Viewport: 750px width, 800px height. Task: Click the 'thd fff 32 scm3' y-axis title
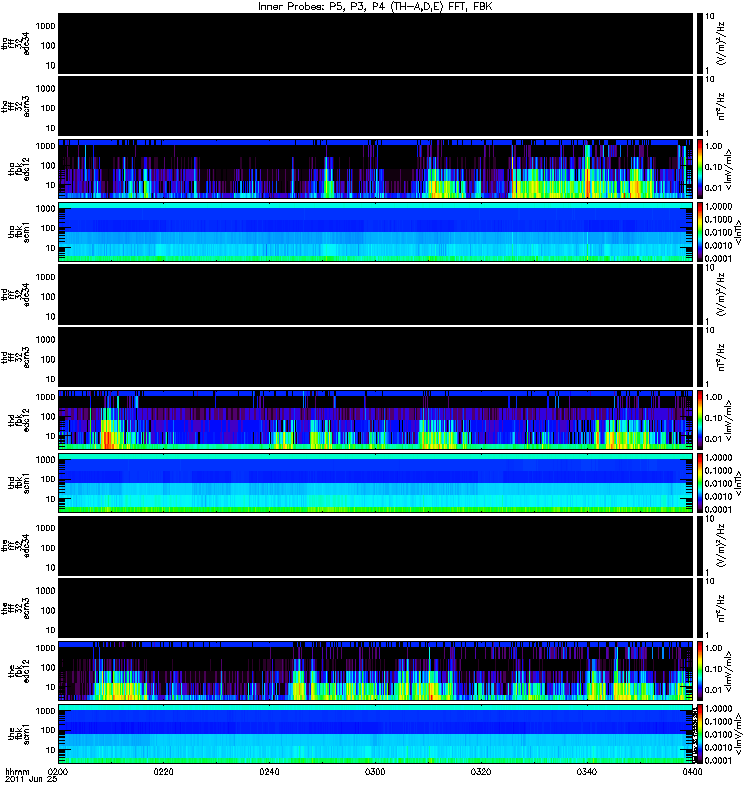16,357
